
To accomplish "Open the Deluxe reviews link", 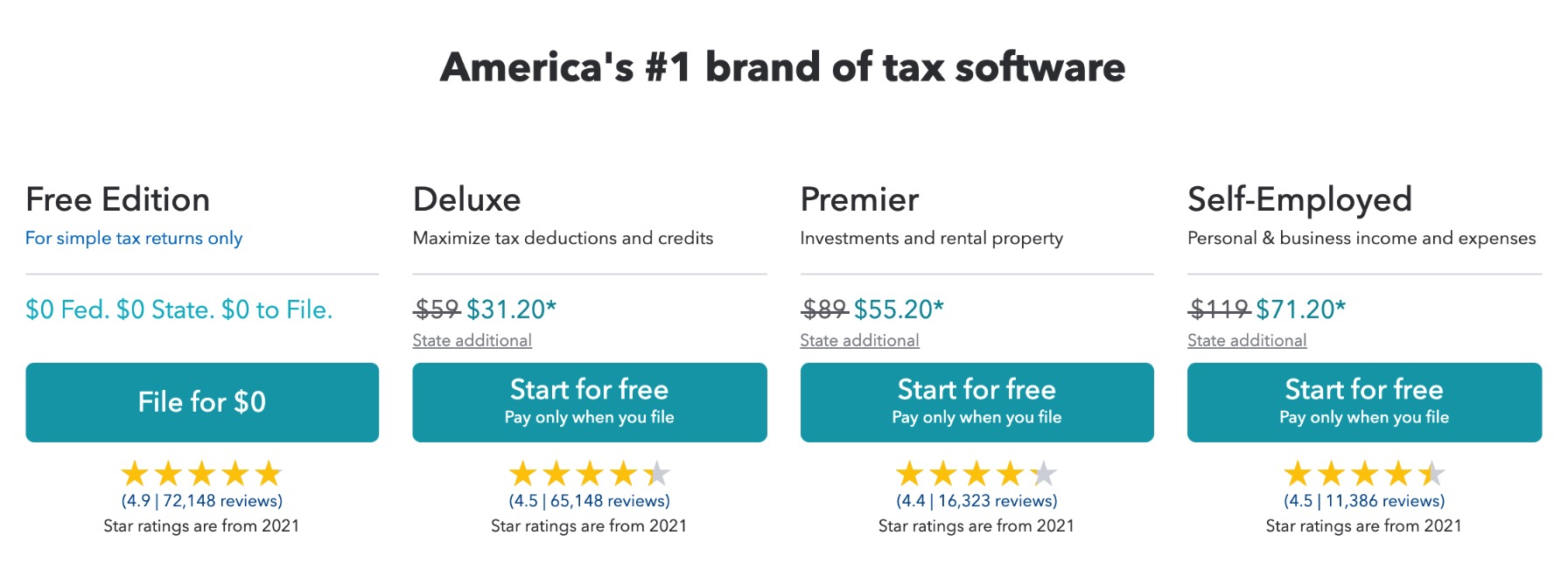I will click(x=589, y=500).
